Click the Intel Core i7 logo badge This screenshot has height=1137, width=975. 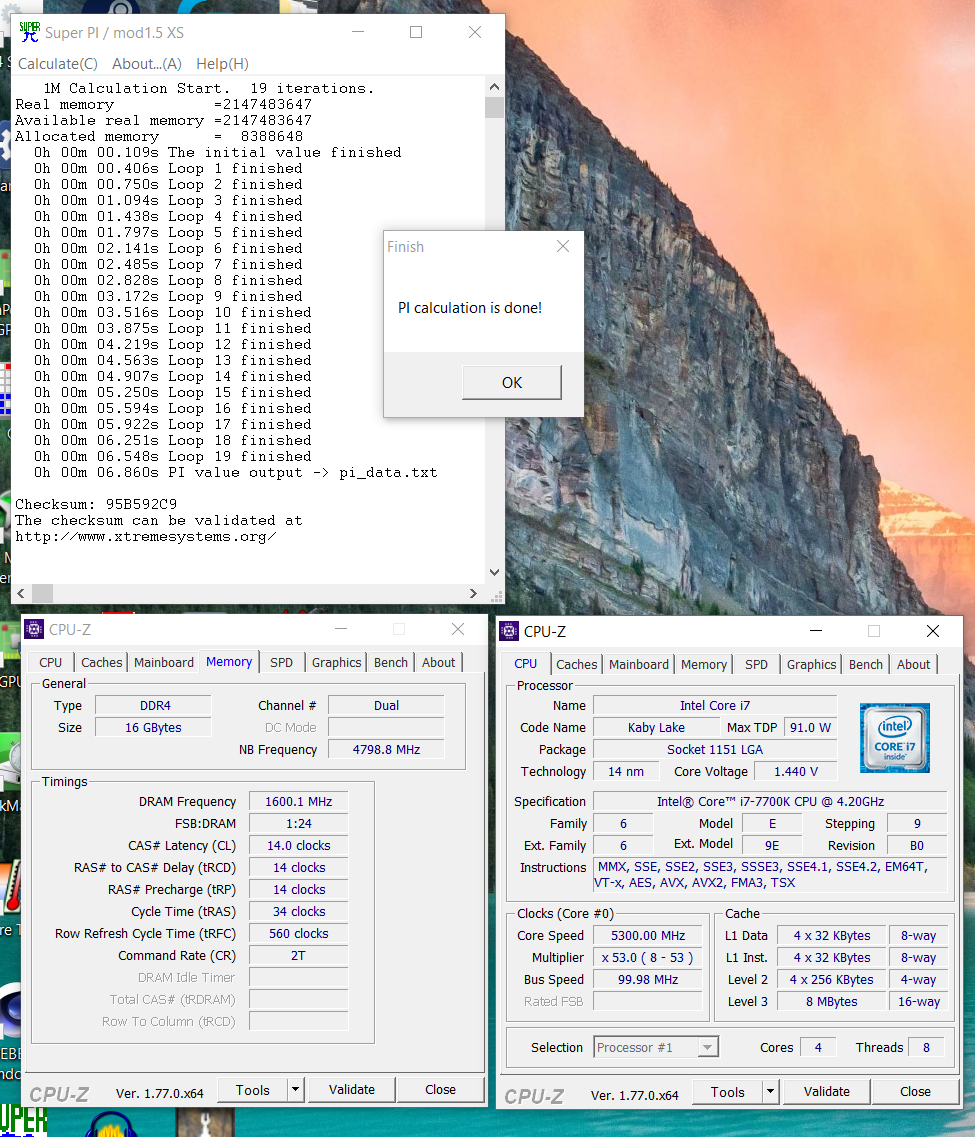pos(895,737)
